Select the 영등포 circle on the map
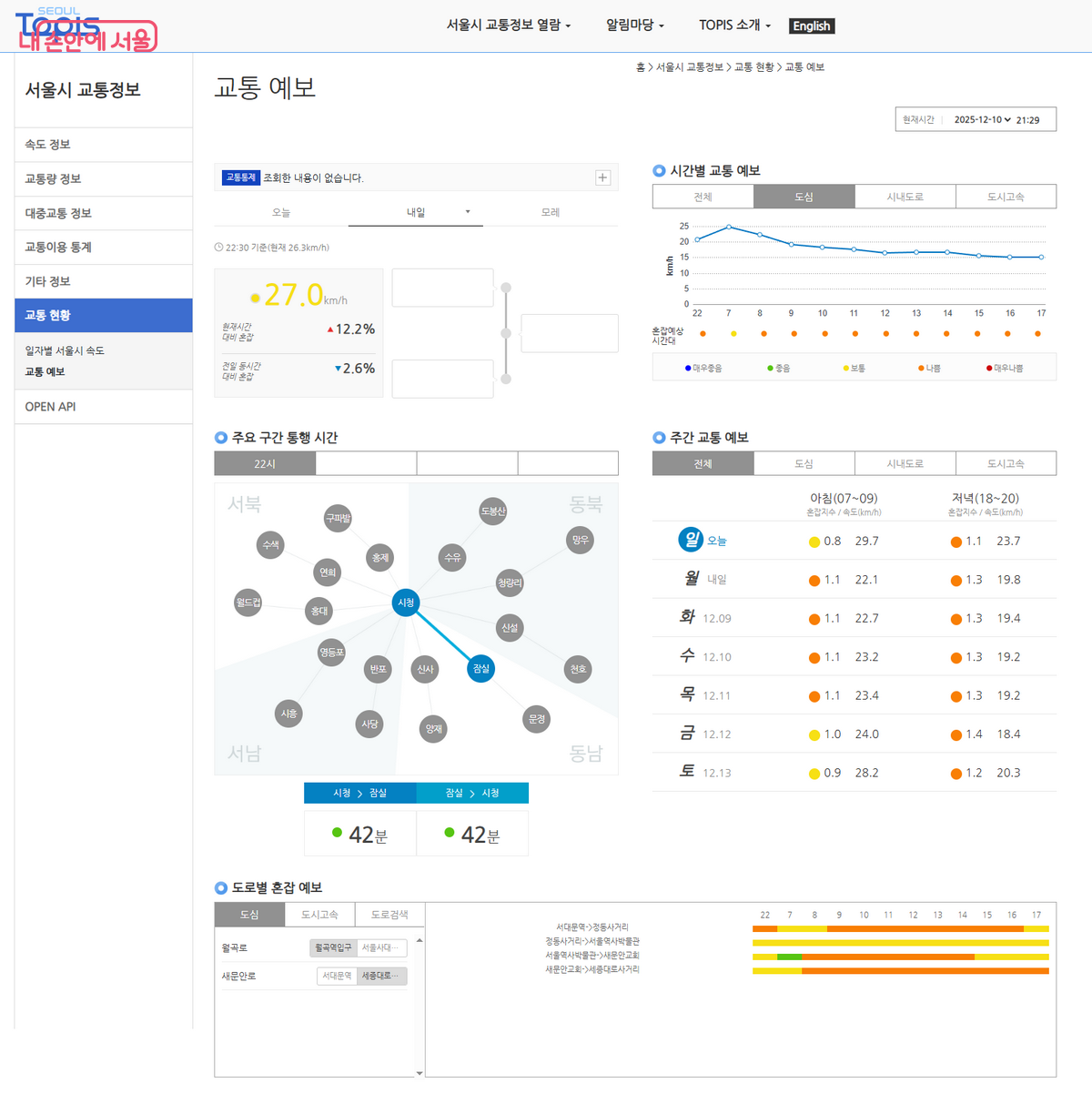Screen dimensions: 1092x1114 coord(330,653)
